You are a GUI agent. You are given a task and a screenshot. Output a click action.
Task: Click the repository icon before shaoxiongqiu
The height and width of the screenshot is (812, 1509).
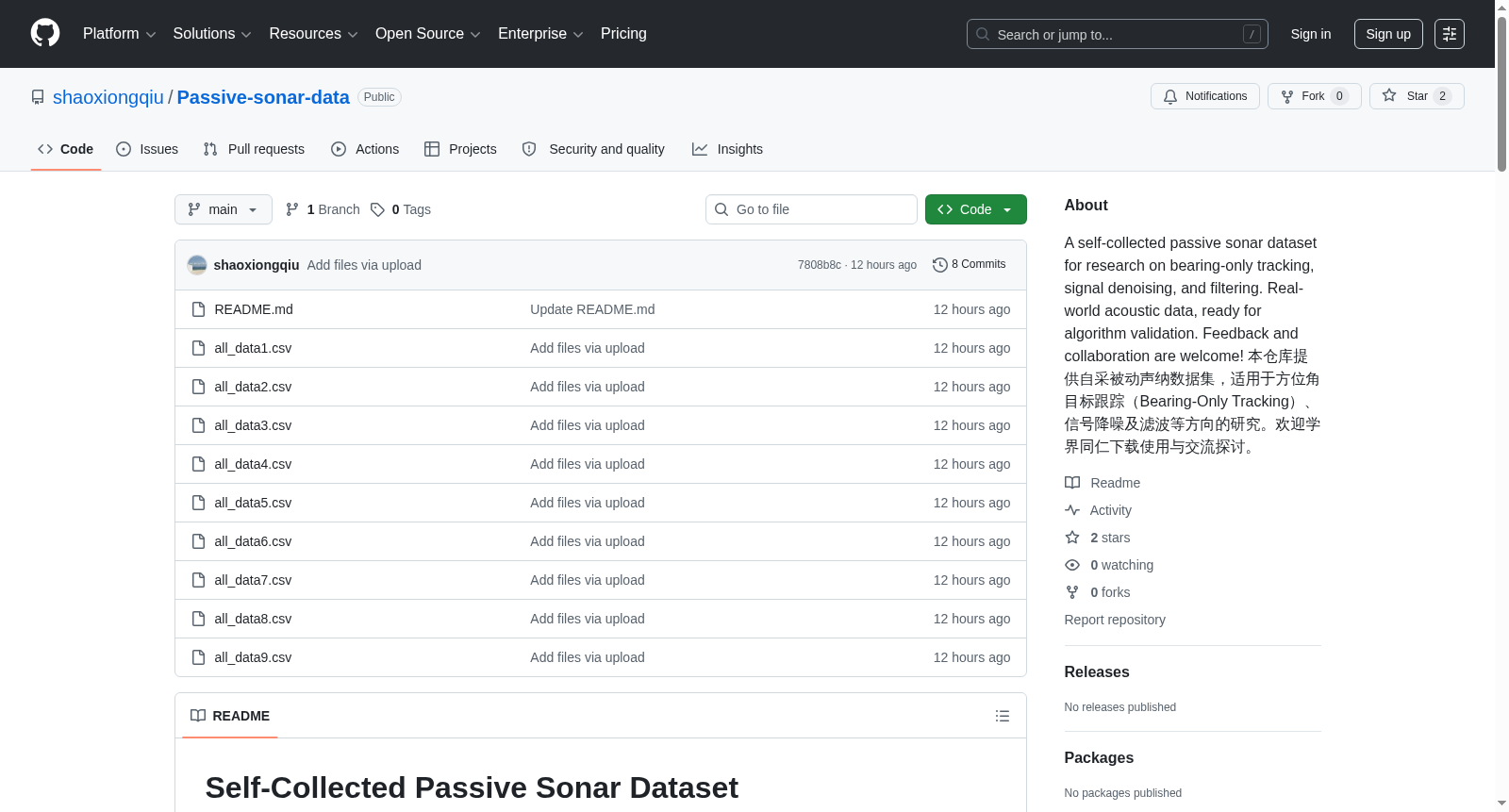click(38, 97)
